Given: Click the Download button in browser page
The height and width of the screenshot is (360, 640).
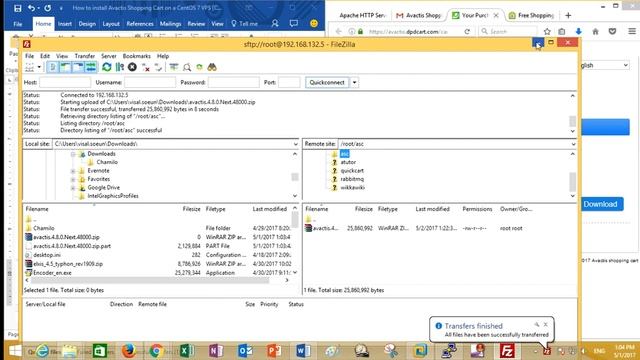Looking at the screenshot, I should (600, 204).
